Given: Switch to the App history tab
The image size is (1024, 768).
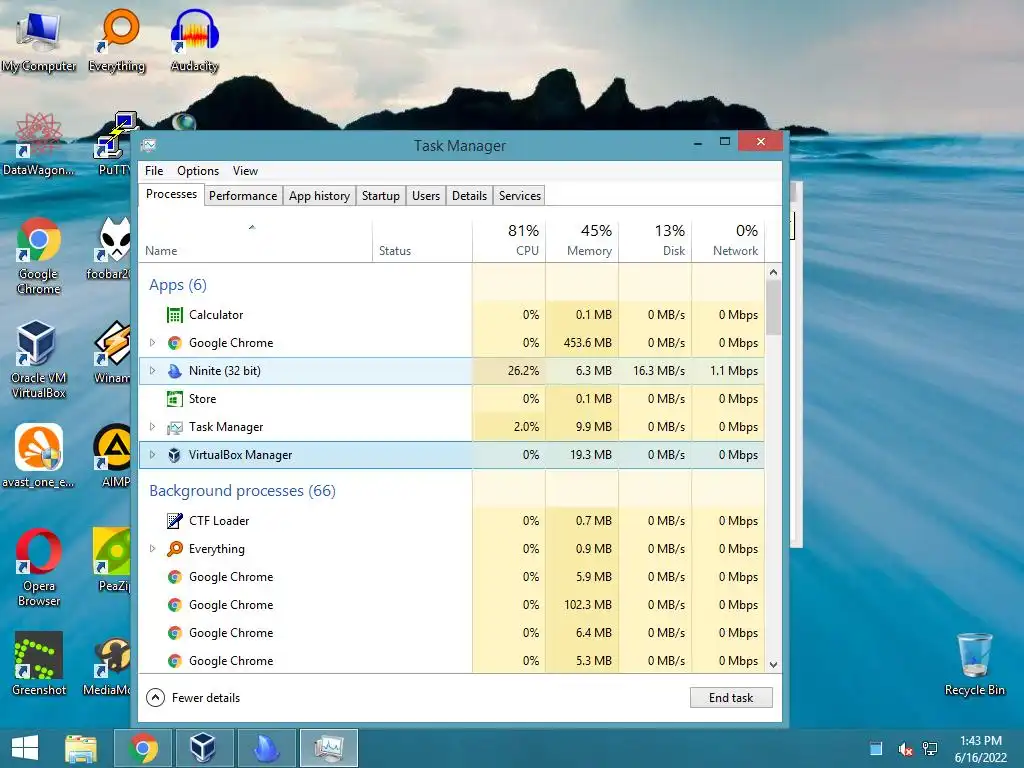Looking at the screenshot, I should pos(319,196).
